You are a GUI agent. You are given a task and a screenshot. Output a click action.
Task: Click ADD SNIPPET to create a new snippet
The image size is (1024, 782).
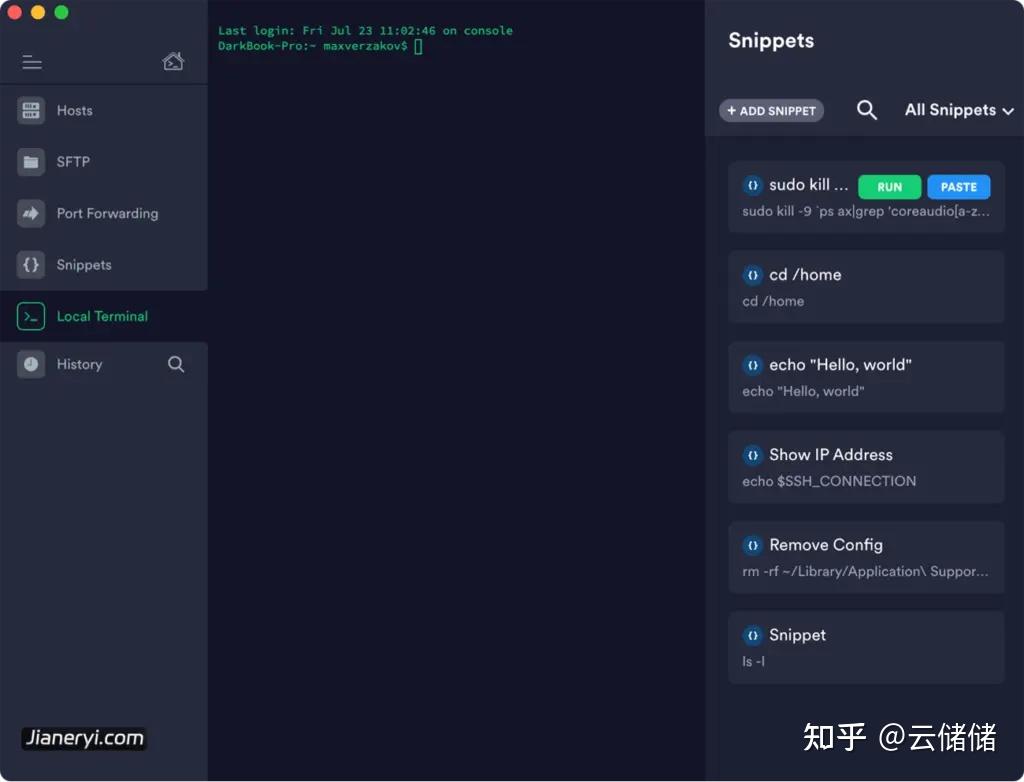(x=770, y=110)
